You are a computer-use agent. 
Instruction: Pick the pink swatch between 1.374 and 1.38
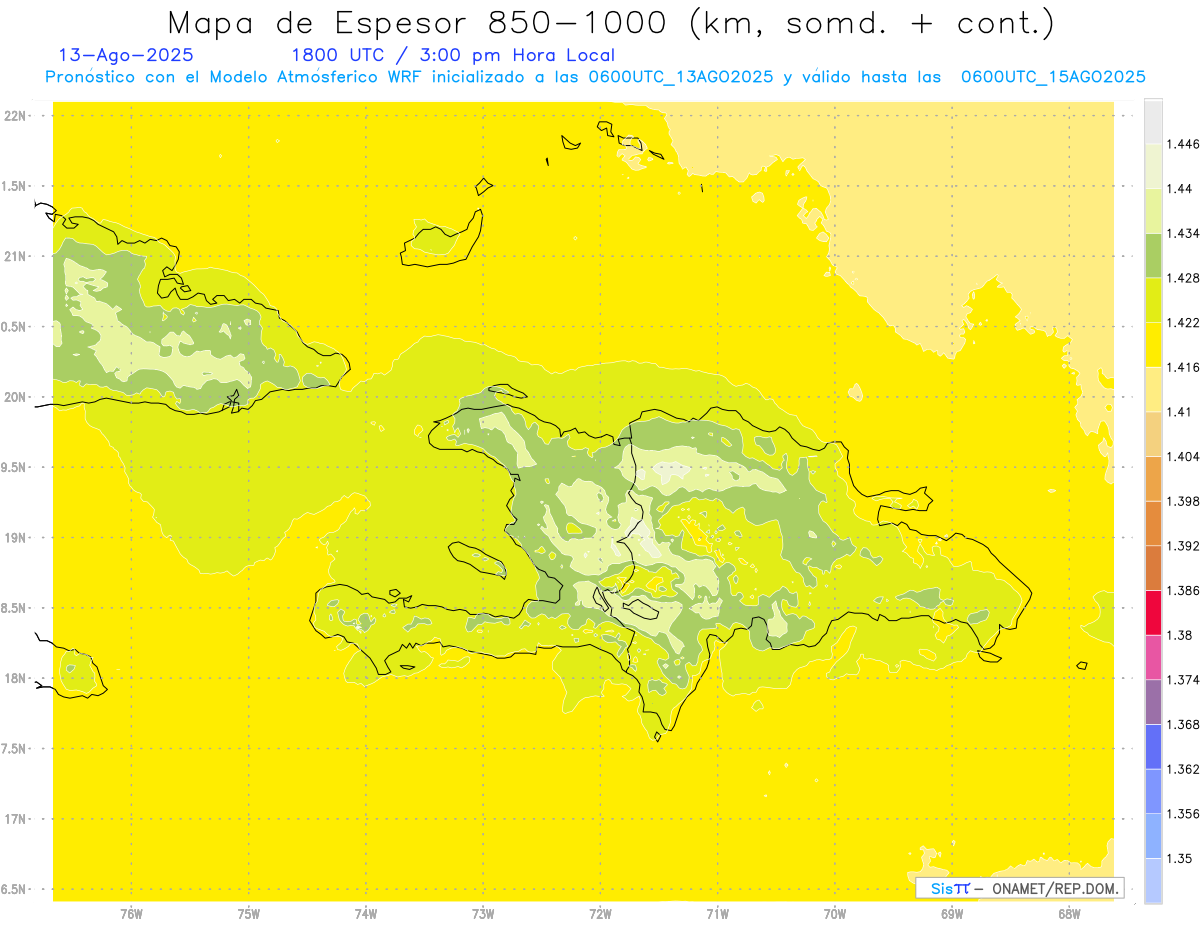pos(1153,657)
